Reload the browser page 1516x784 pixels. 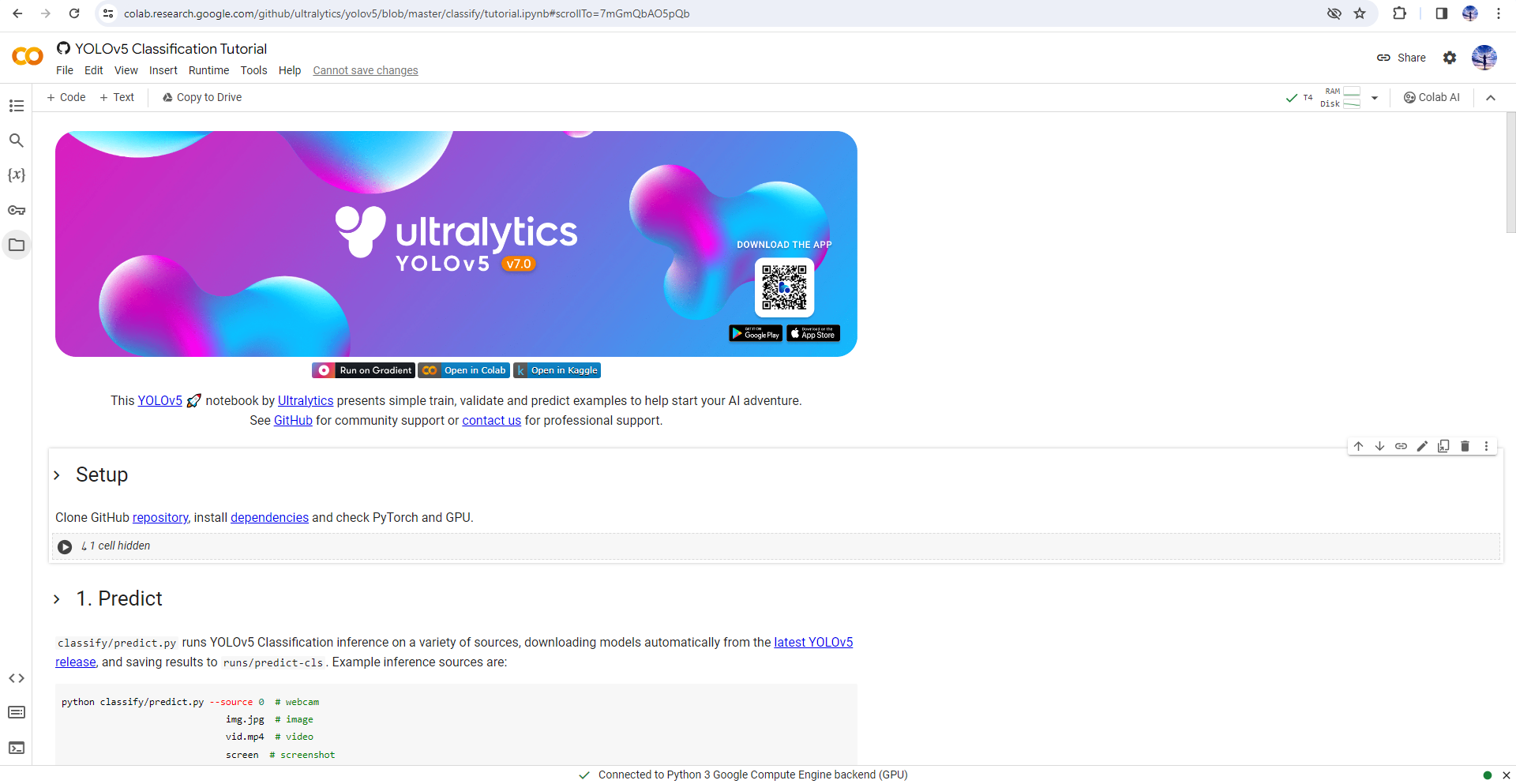[74, 13]
